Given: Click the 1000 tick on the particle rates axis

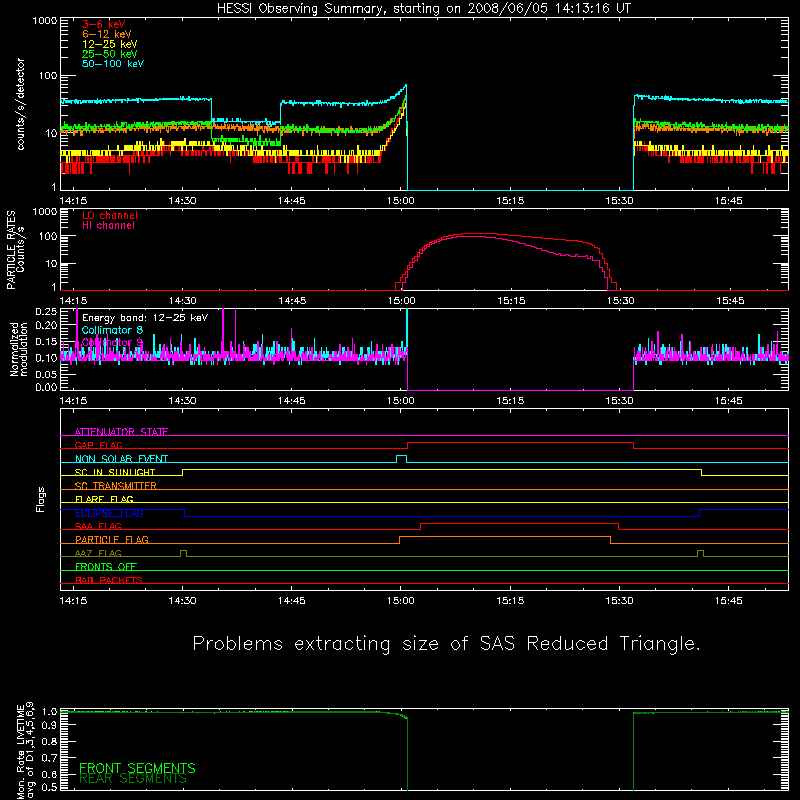Looking at the screenshot, I should coord(45,212).
